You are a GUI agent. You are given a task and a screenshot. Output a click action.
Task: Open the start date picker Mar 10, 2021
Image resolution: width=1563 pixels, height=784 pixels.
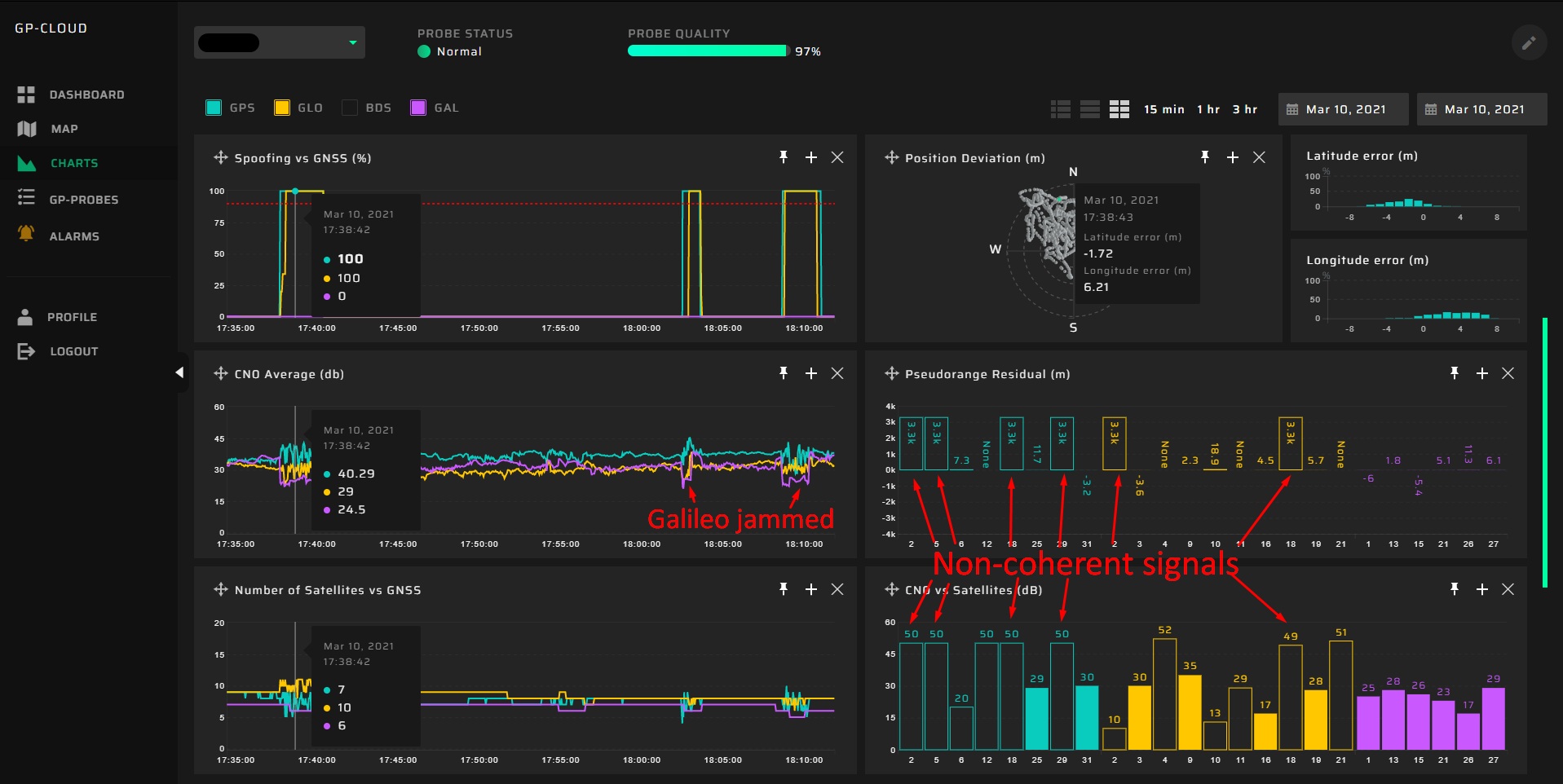[1344, 109]
